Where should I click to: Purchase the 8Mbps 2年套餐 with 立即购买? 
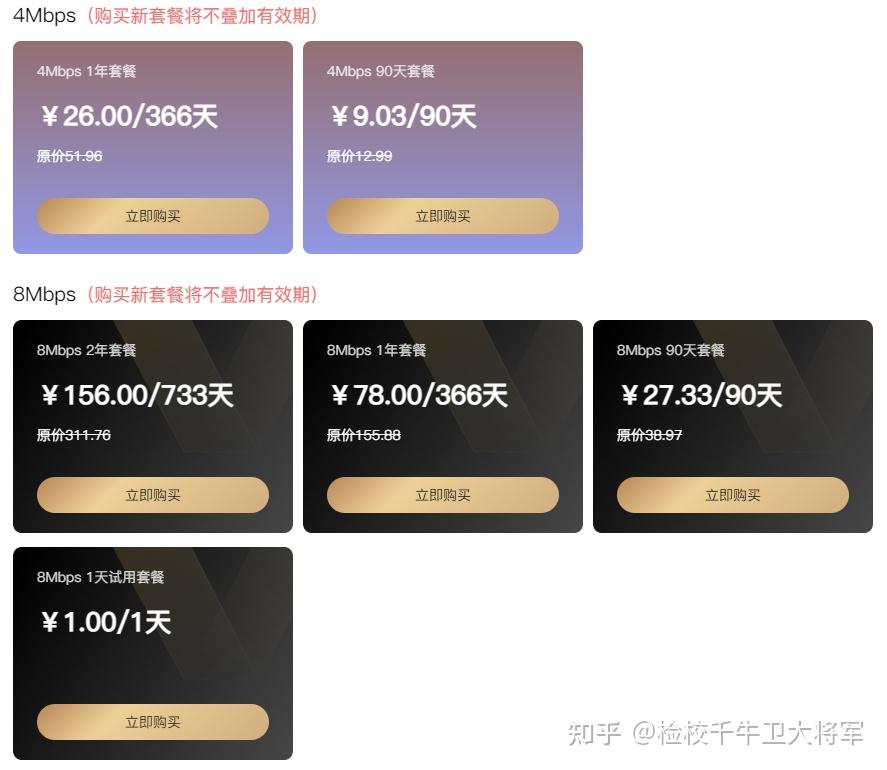[153, 495]
